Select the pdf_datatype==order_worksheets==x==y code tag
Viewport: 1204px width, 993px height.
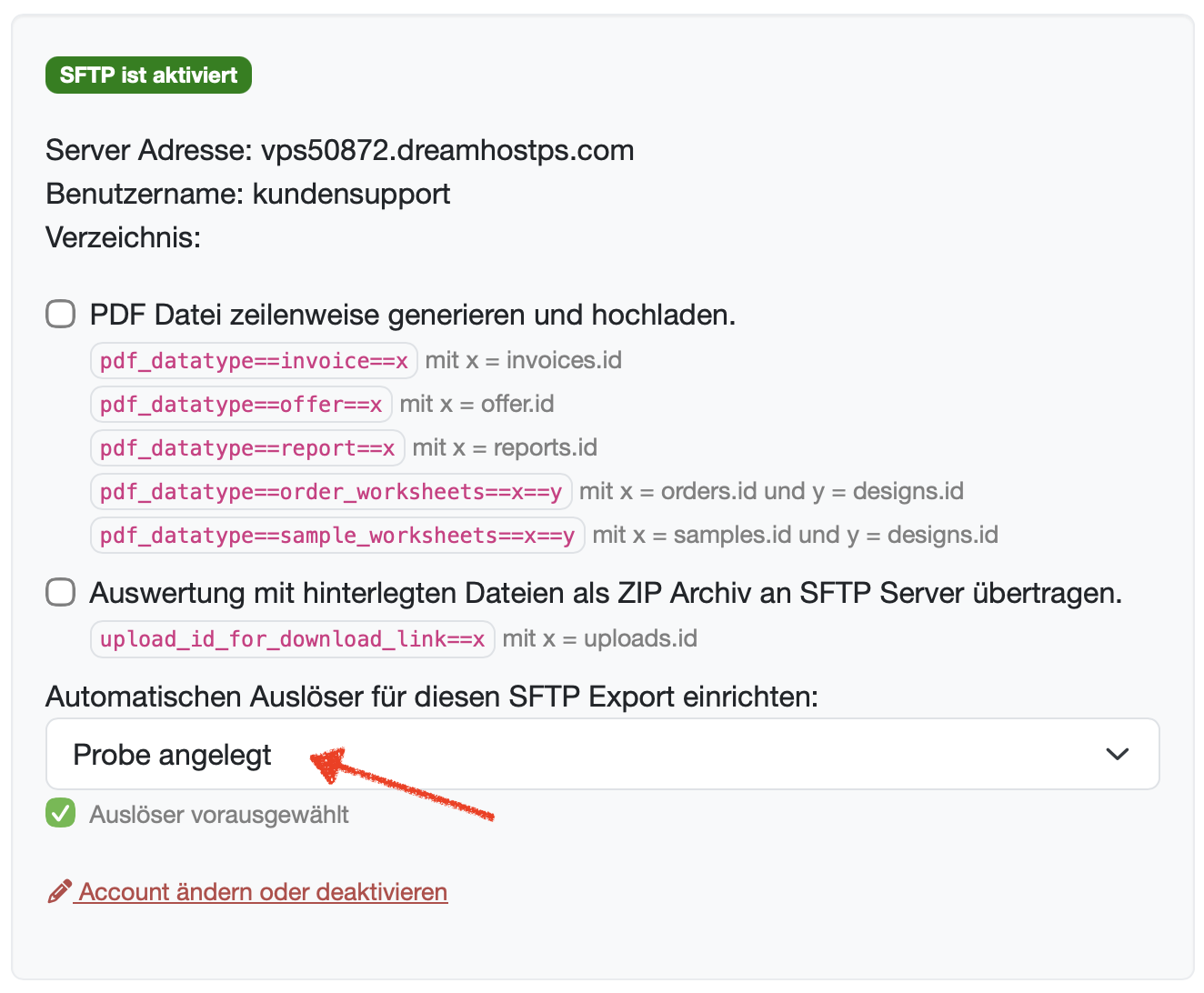[x=331, y=491]
